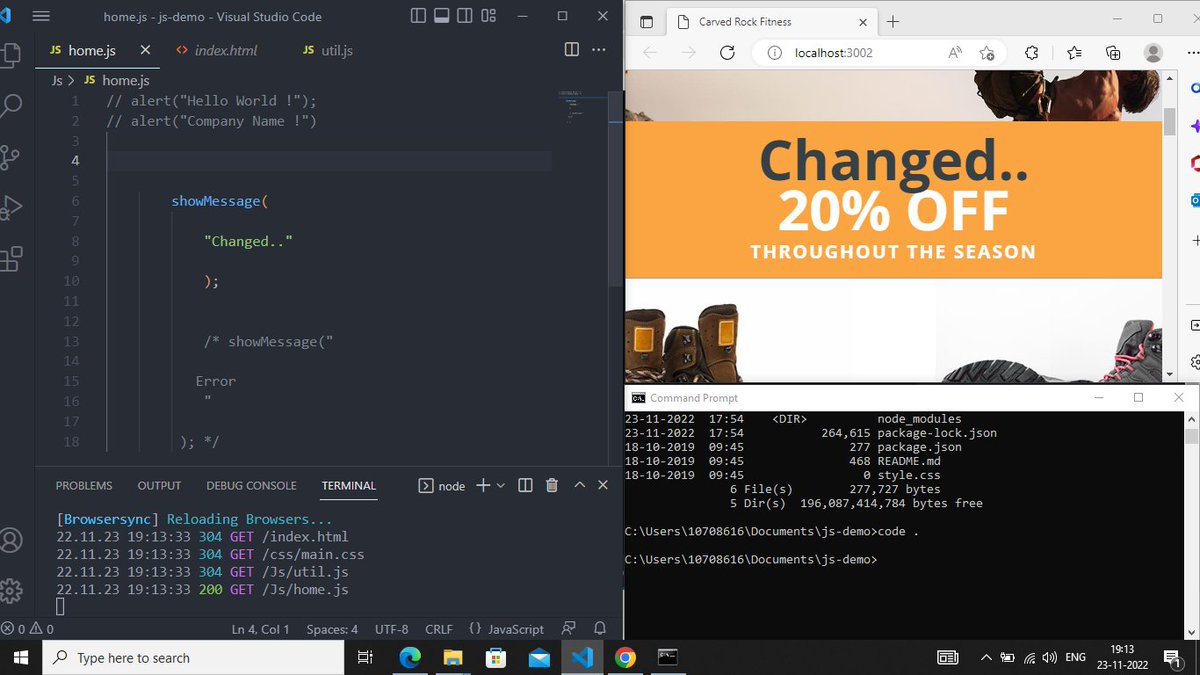
Task: Split the terminal pane
Action: [526, 485]
